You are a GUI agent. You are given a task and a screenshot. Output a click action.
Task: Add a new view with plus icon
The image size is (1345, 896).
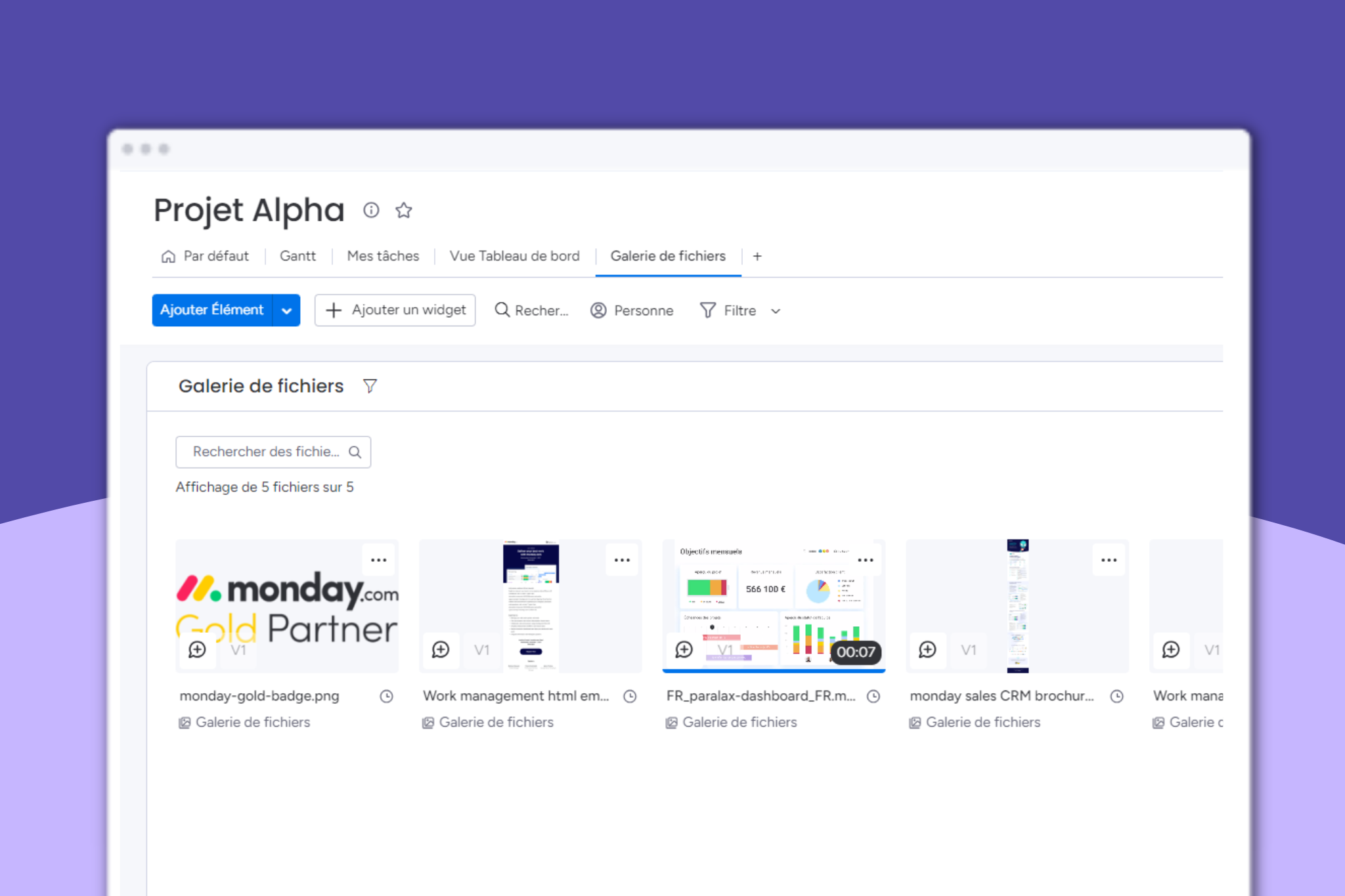coord(757,257)
